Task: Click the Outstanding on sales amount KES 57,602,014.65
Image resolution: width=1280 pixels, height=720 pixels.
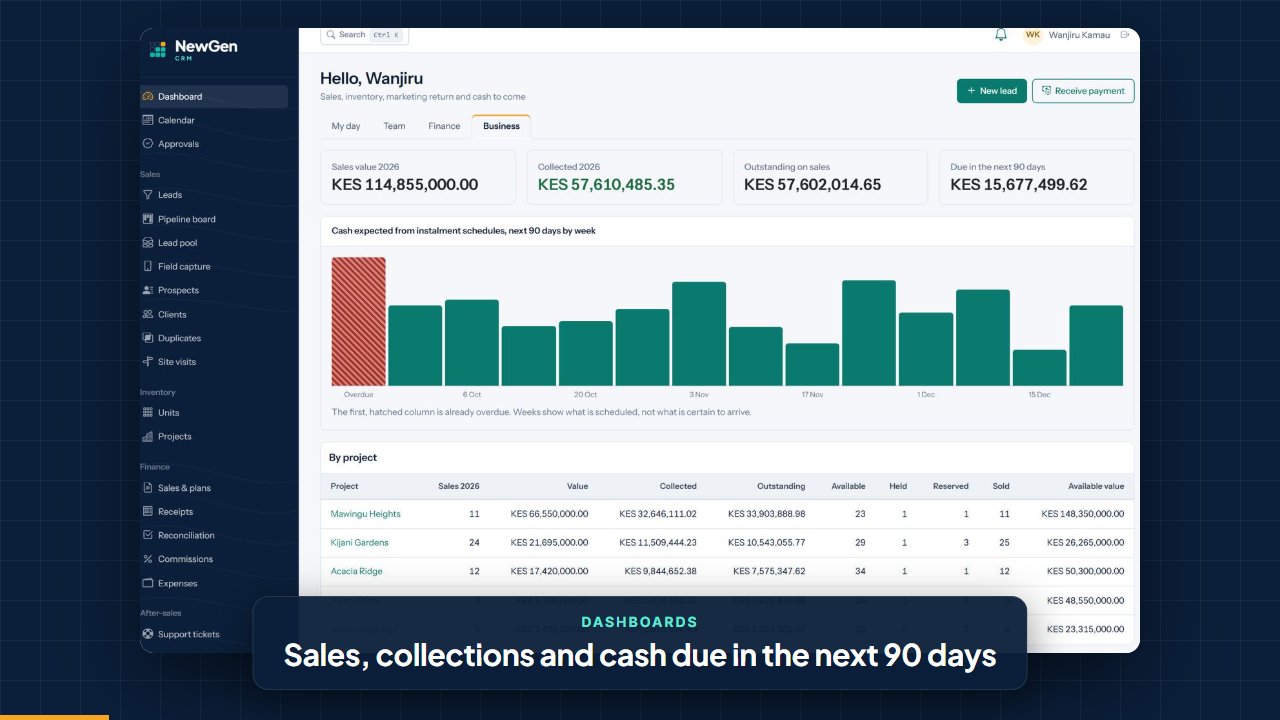Action: pyautogui.click(x=813, y=185)
